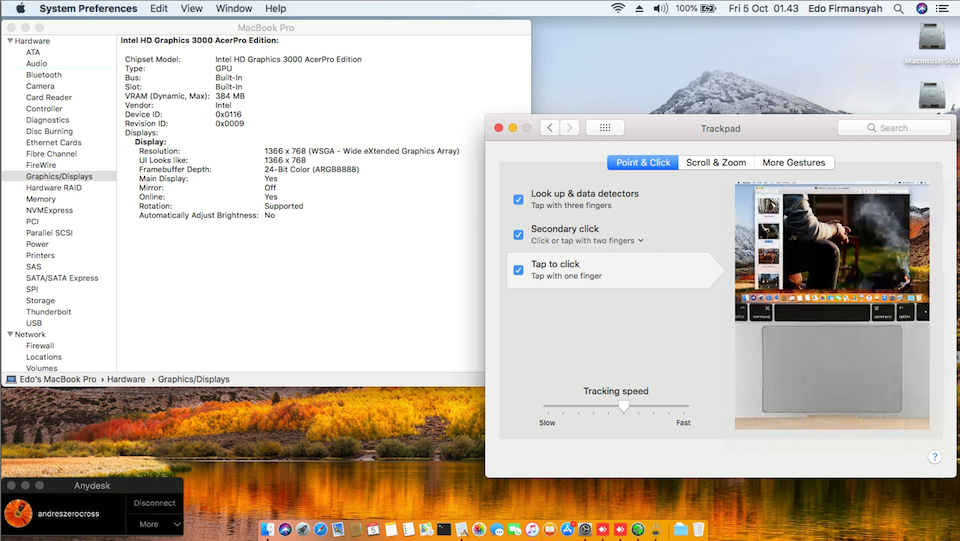Open Calendar icon in the Dock
The image size is (960, 541).
[x=373, y=529]
